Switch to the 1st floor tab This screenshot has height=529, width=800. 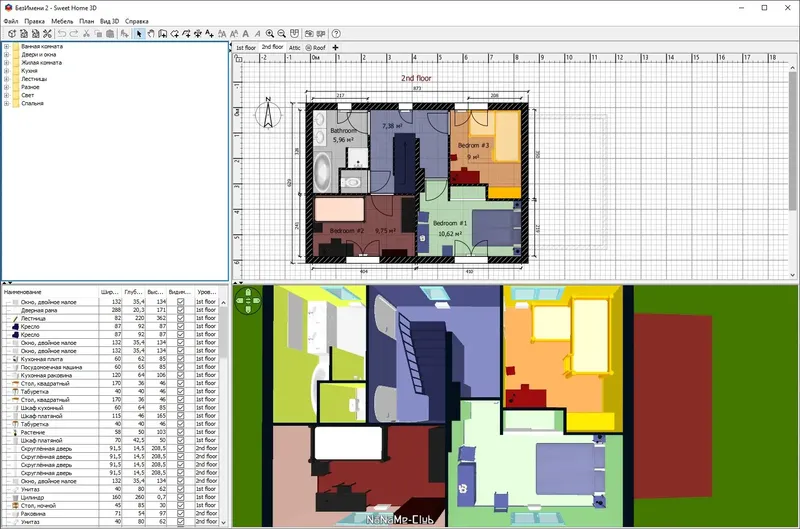coord(245,47)
